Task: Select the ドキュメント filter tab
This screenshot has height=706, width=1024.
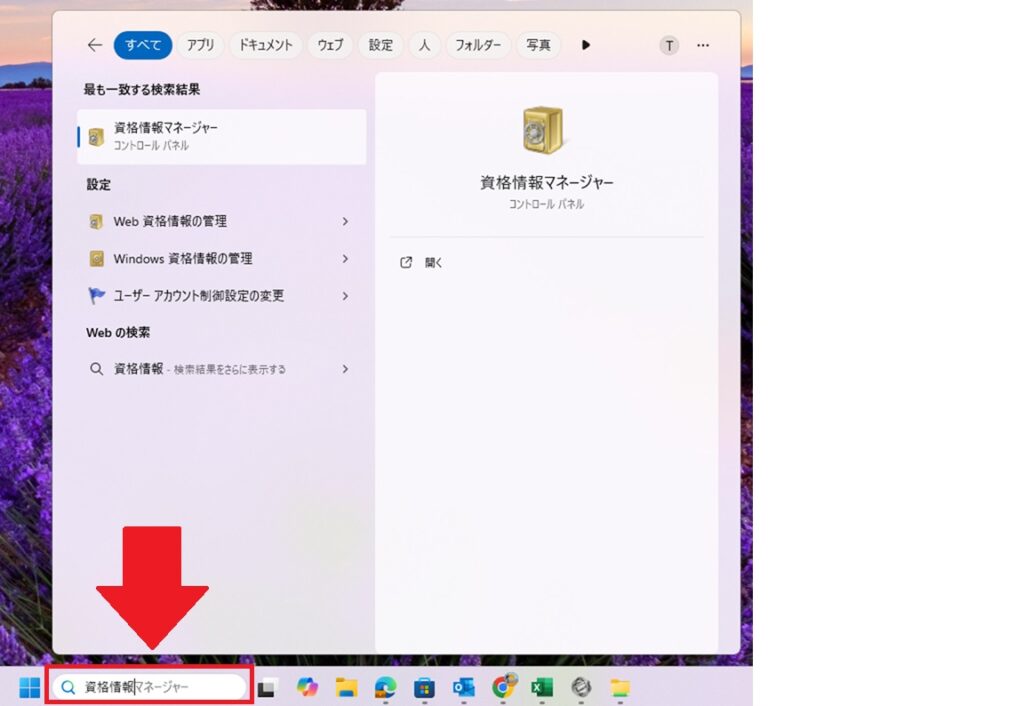Action: [x=265, y=45]
